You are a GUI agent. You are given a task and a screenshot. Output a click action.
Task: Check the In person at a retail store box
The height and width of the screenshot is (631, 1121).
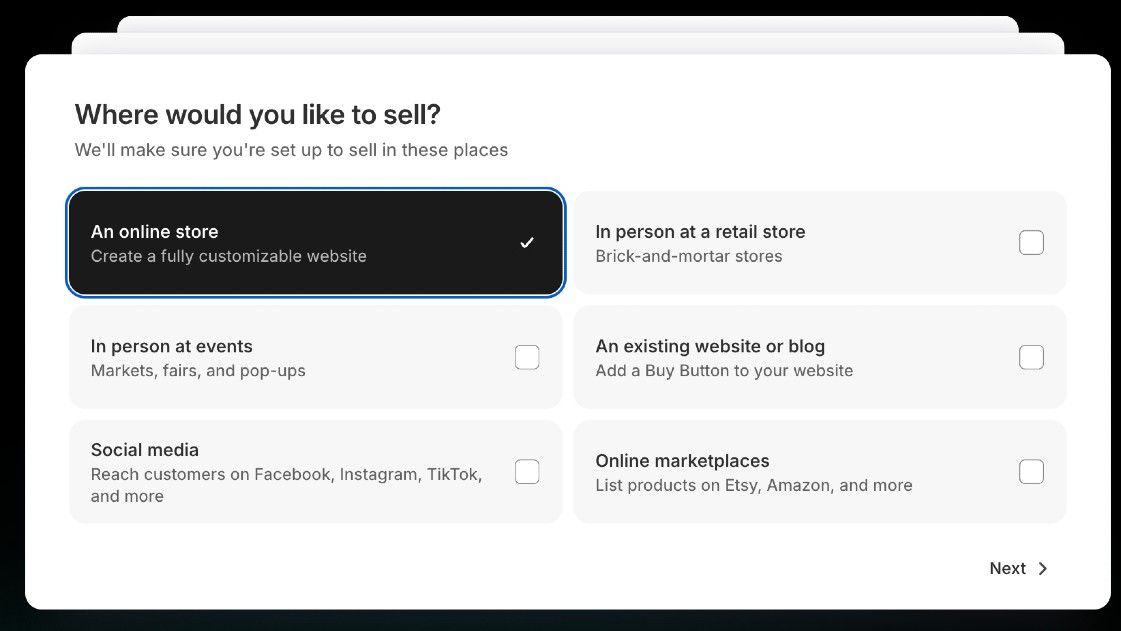[1031, 242]
